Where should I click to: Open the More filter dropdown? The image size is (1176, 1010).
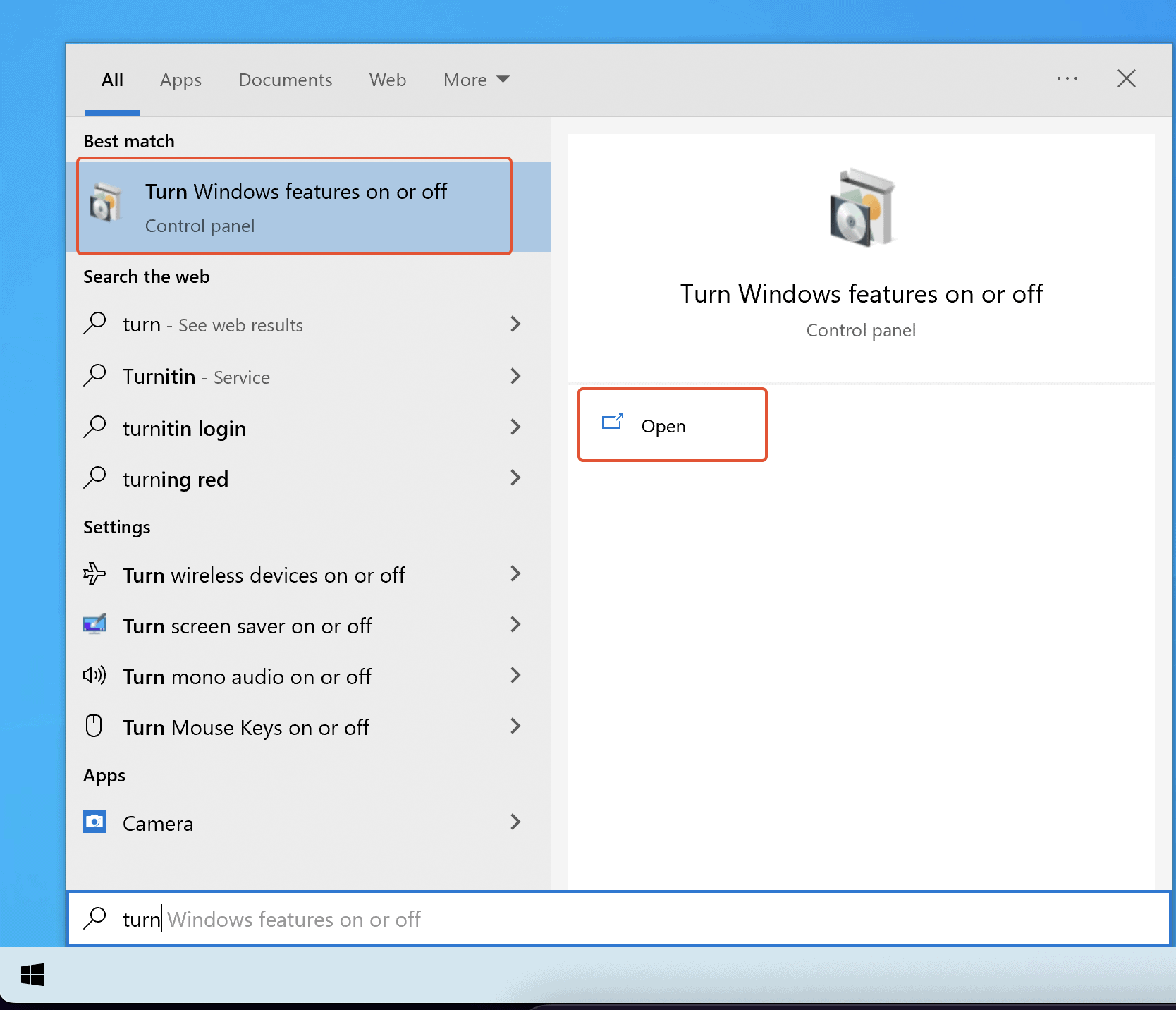click(x=476, y=80)
